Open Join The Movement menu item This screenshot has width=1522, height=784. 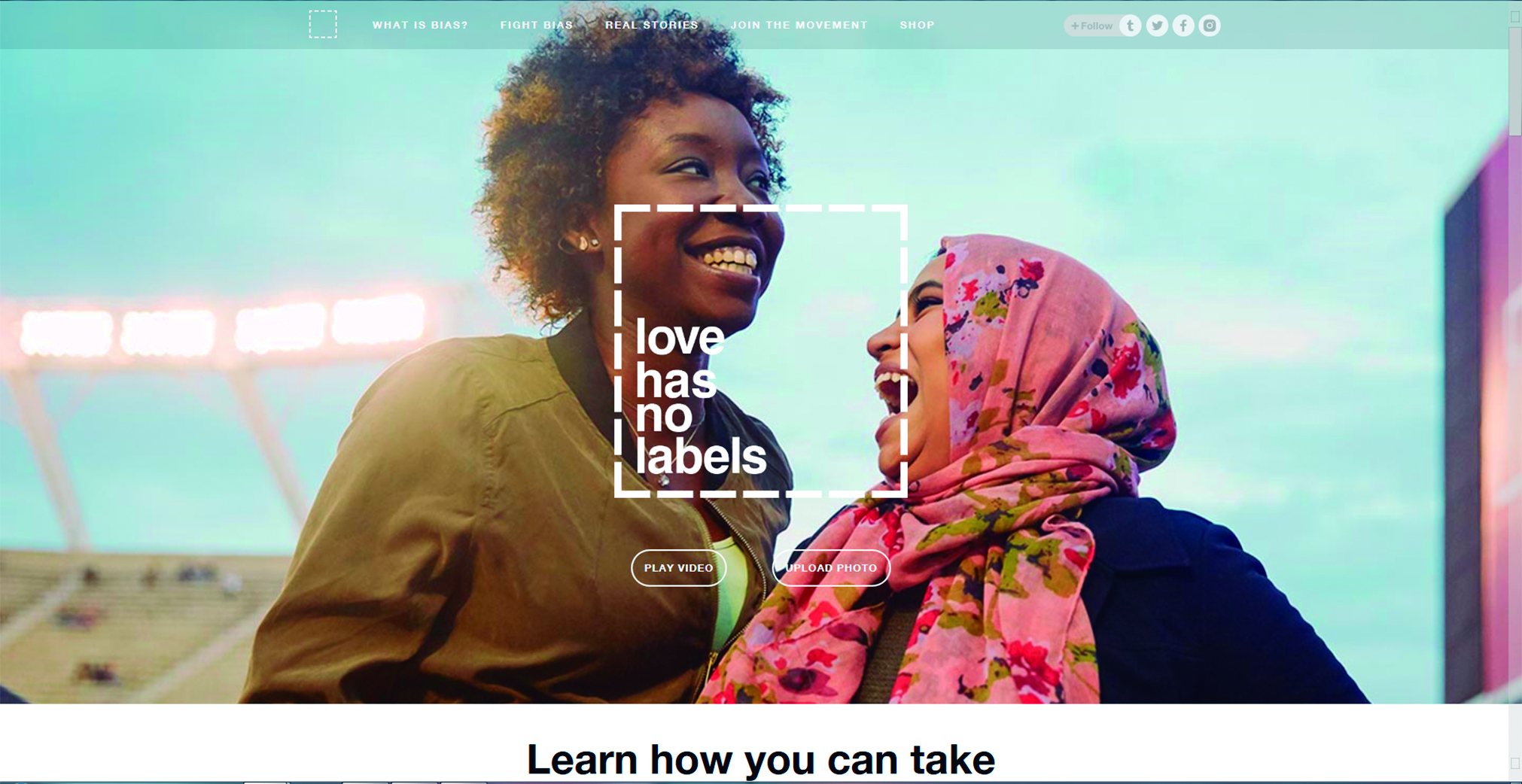coord(799,25)
